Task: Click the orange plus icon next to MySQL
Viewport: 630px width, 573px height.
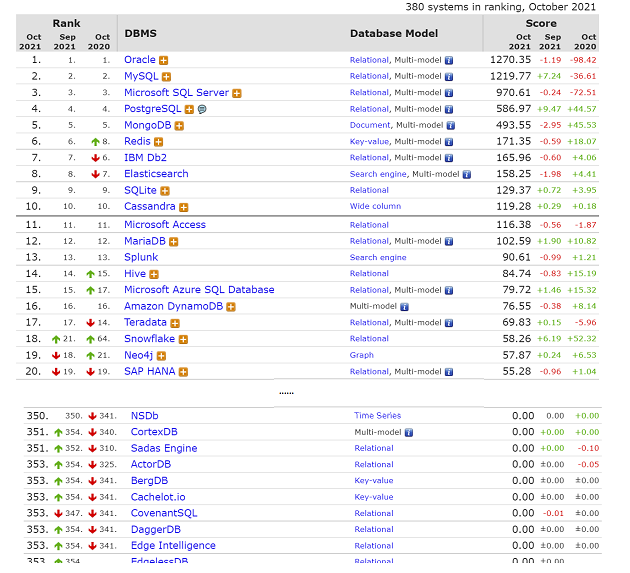Action: point(166,77)
